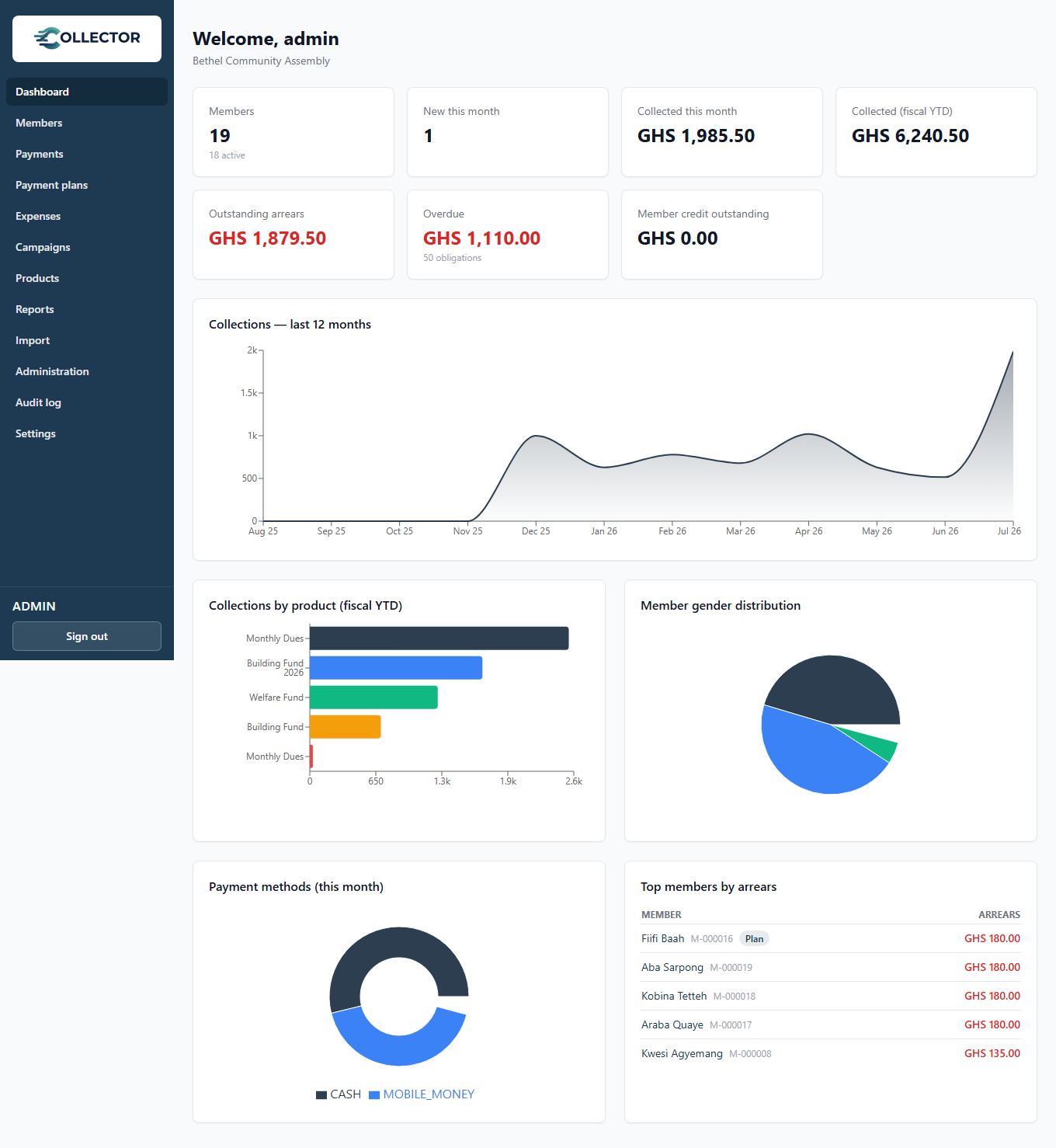
Task: Click the blue Building Fund 2026 bar
Action: pos(396,668)
